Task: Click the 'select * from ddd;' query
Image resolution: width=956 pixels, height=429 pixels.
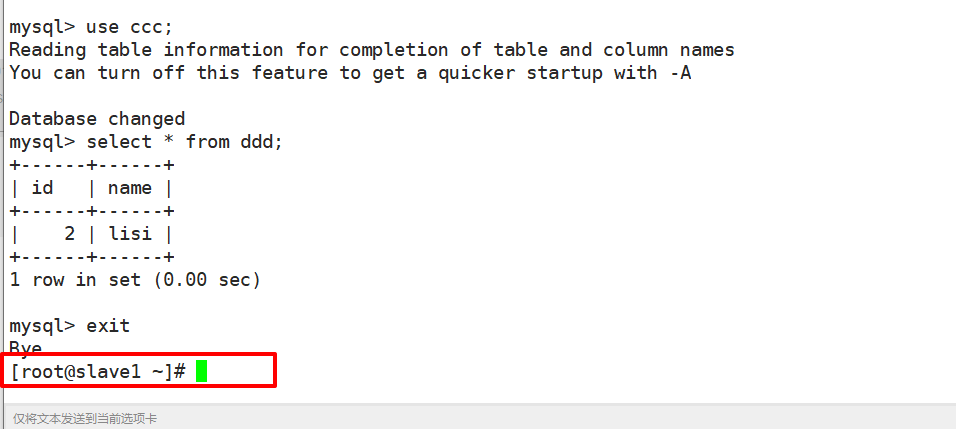Action: (184, 142)
